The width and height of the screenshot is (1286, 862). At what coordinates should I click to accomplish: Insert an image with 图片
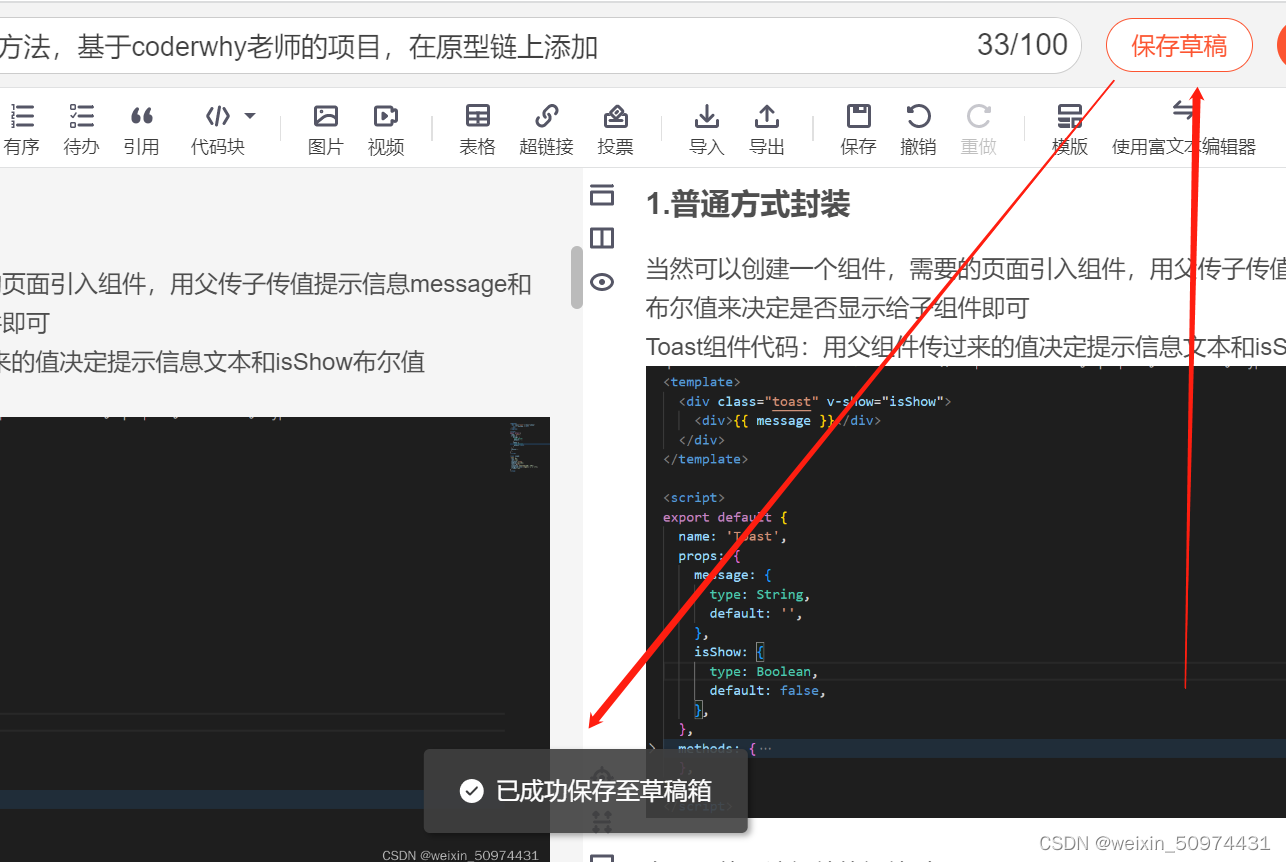coord(325,129)
